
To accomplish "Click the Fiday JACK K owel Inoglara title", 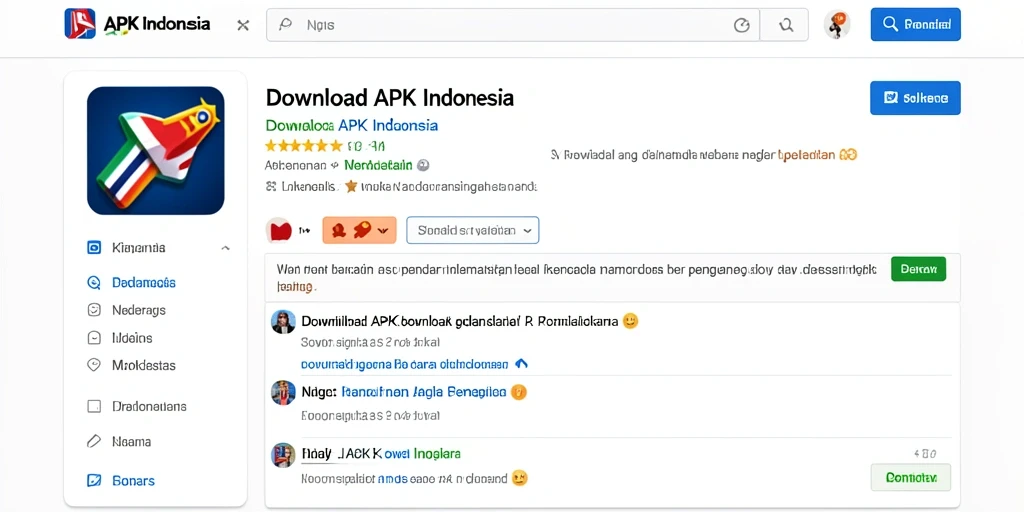I will click(381, 453).
